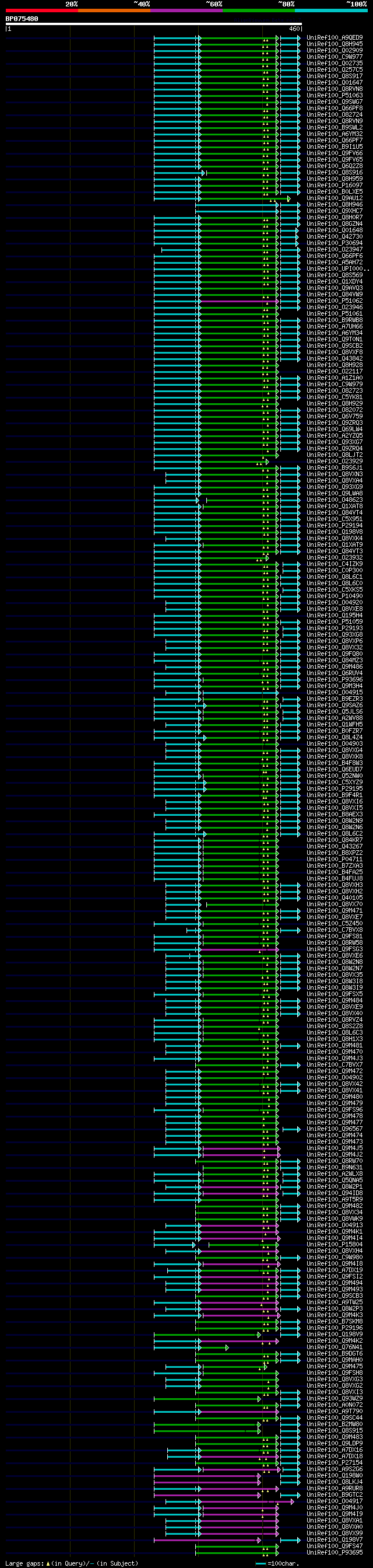Select hit label UniRef100_B9SWL2

335,128
